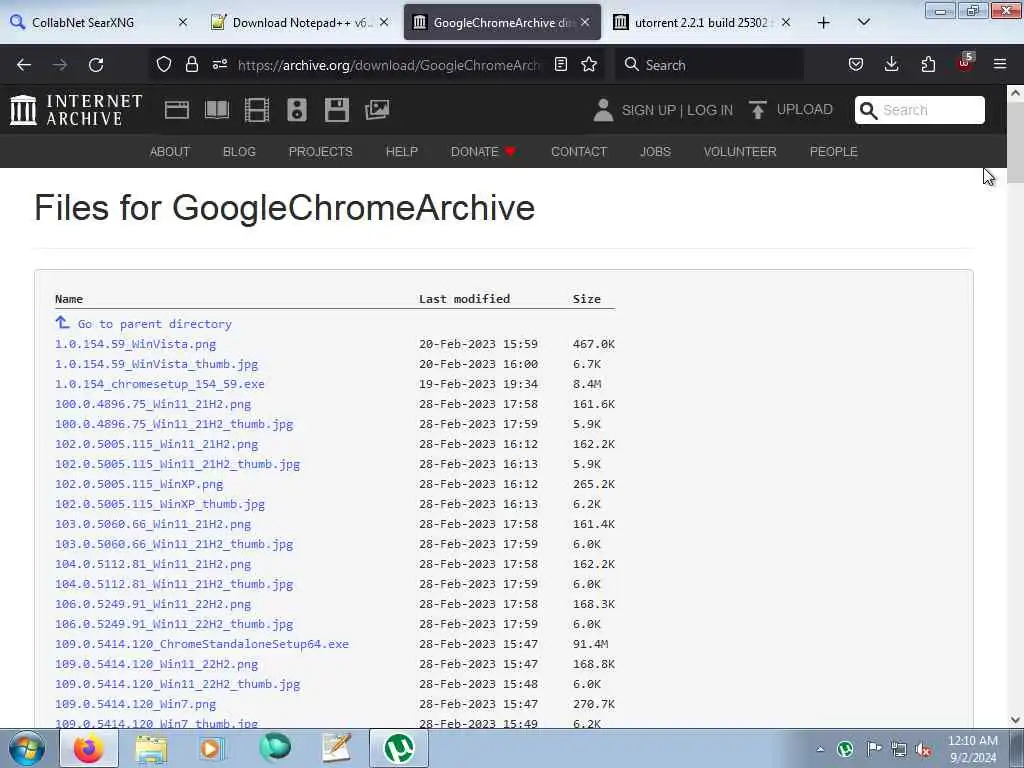Go back using the browser back arrow
Viewport: 1024px width, 768px height.
click(24, 65)
